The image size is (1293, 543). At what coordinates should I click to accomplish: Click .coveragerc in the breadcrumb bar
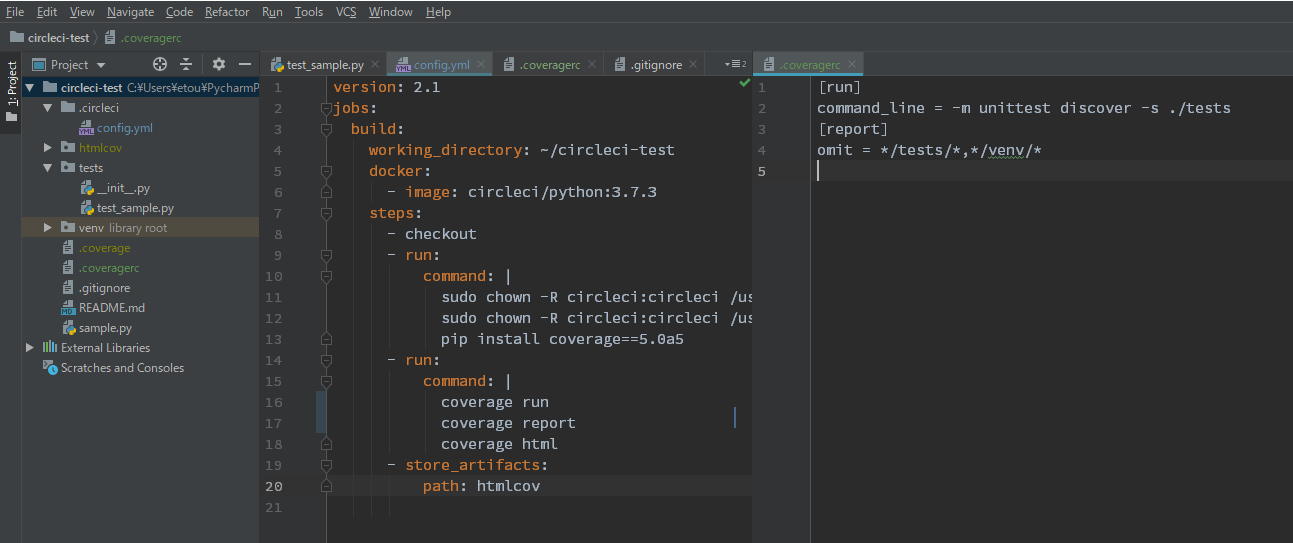click(143, 38)
